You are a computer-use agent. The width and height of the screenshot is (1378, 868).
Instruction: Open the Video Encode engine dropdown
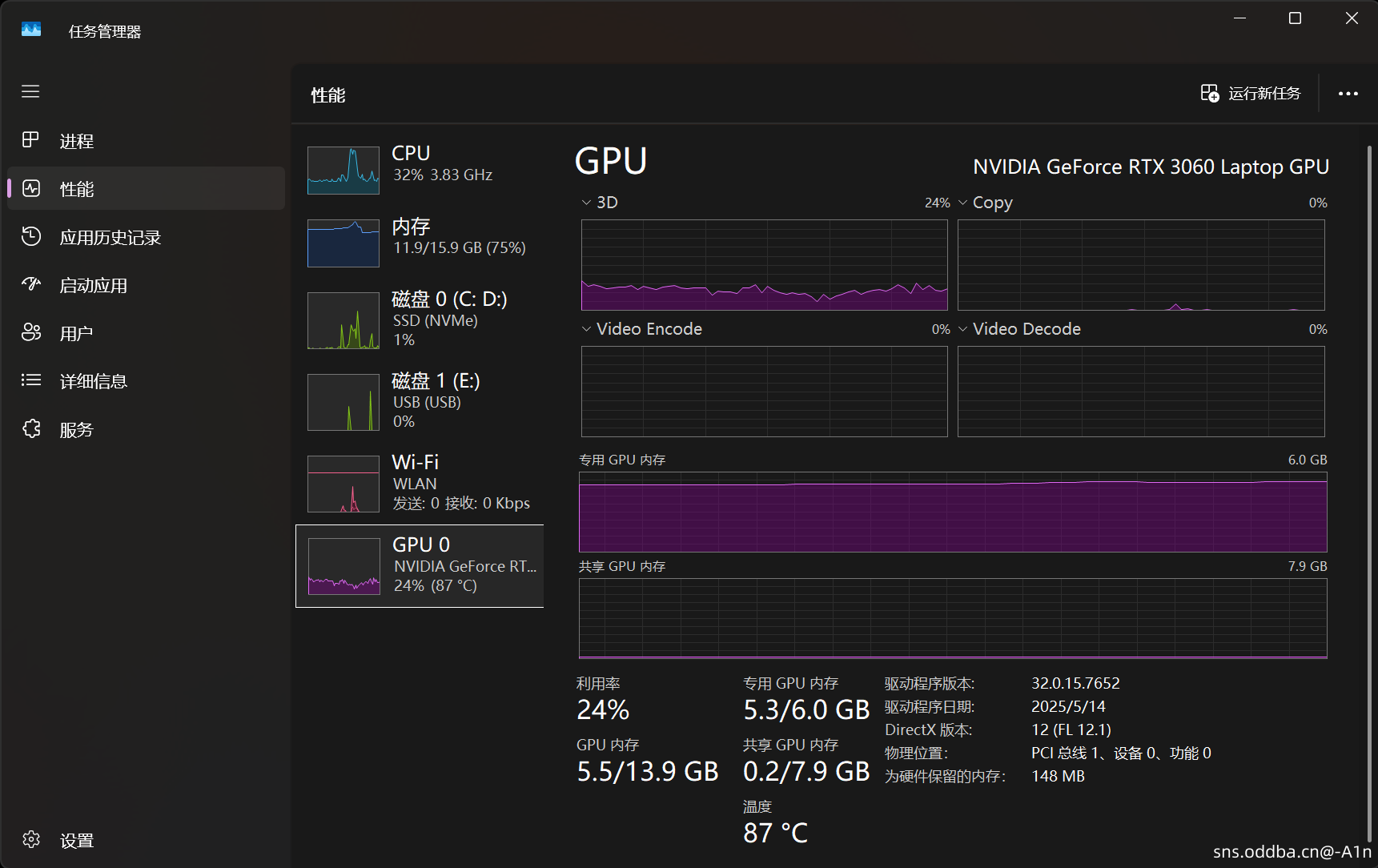[x=586, y=329]
